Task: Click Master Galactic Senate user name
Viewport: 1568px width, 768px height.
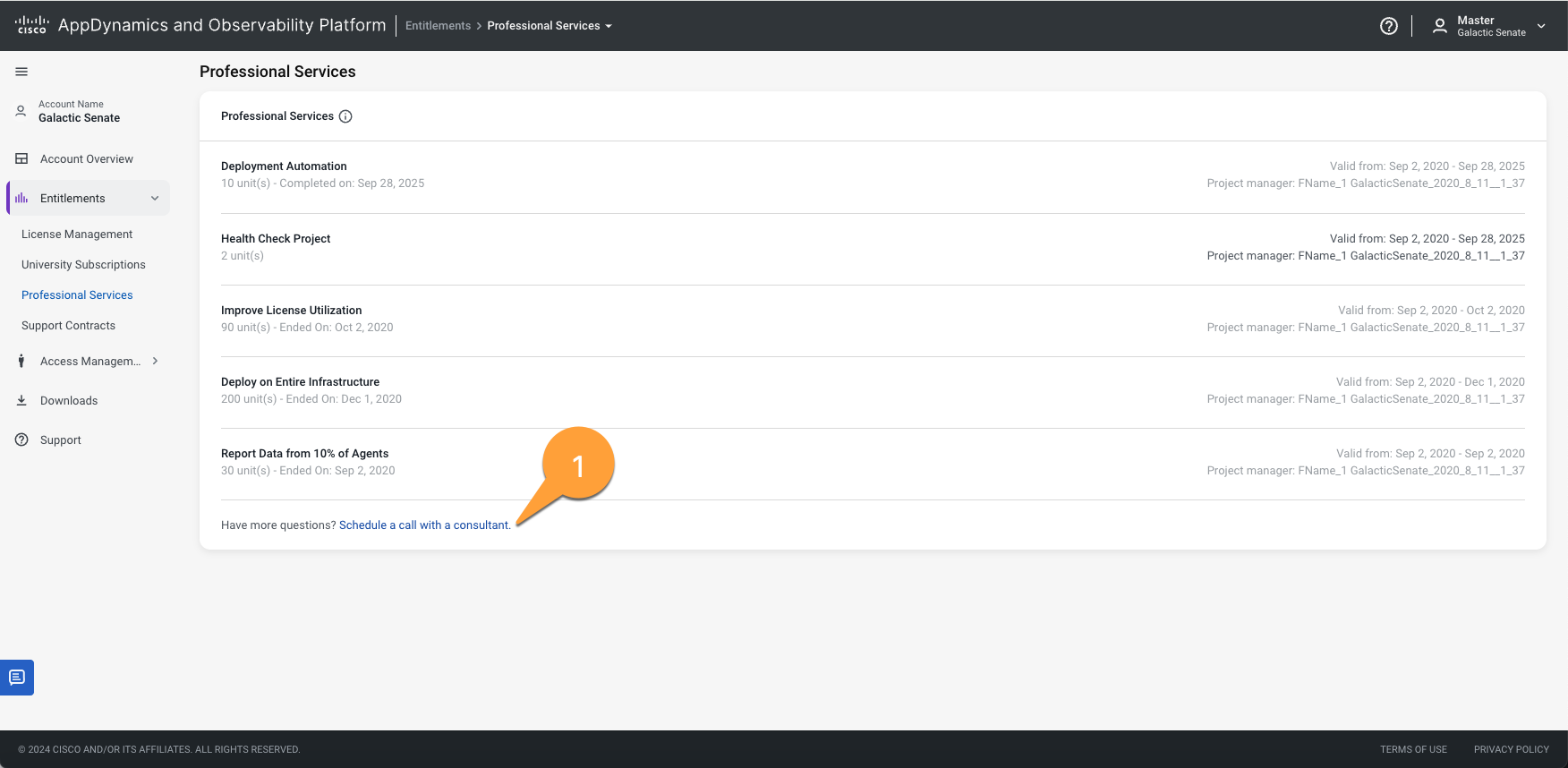Action: tap(1491, 26)
